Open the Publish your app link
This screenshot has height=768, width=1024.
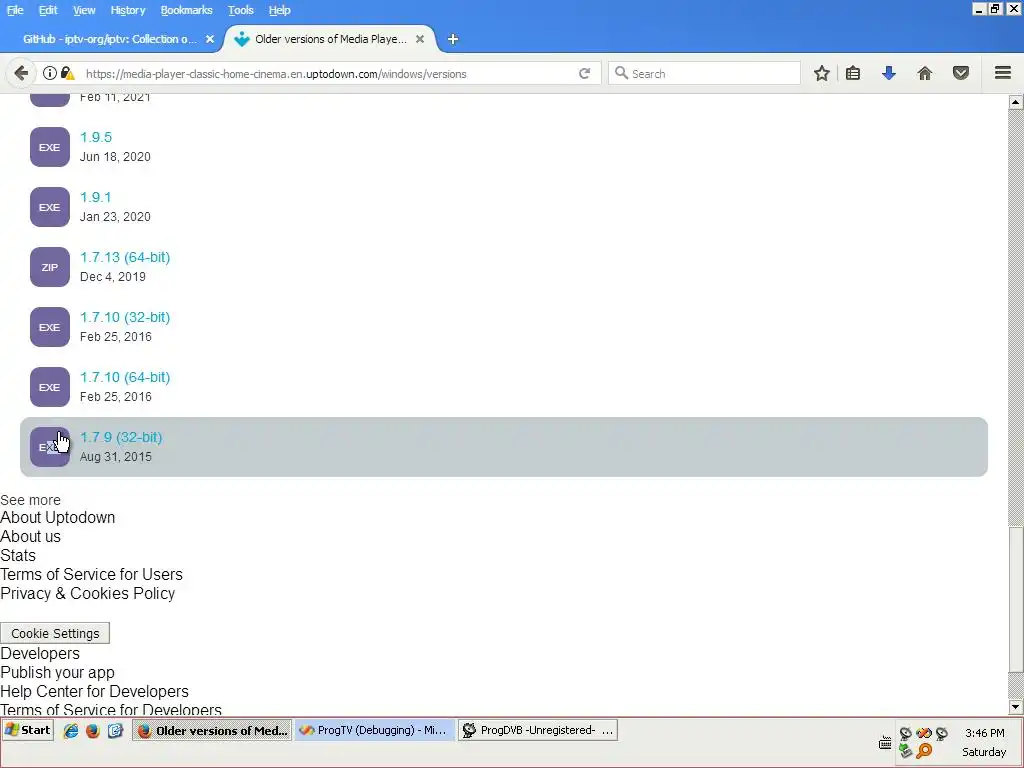(57, 673)
